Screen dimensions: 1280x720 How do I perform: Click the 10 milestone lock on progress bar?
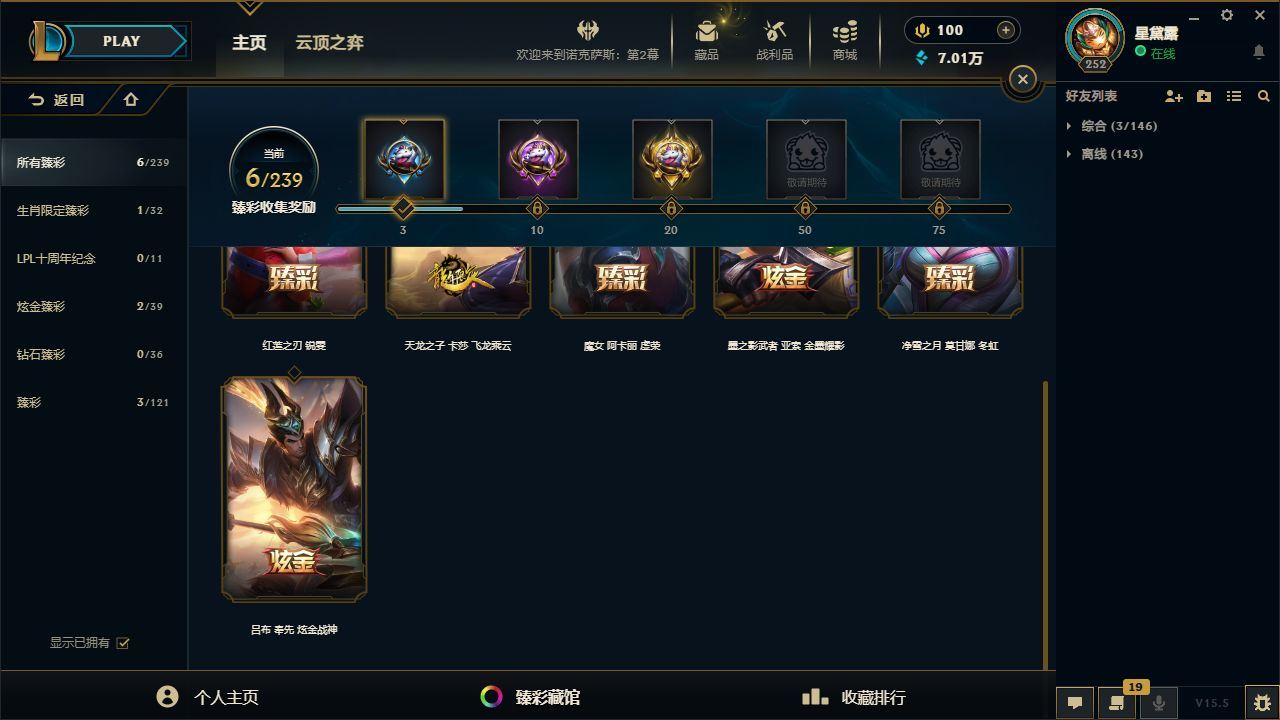[x=537, y=209]
